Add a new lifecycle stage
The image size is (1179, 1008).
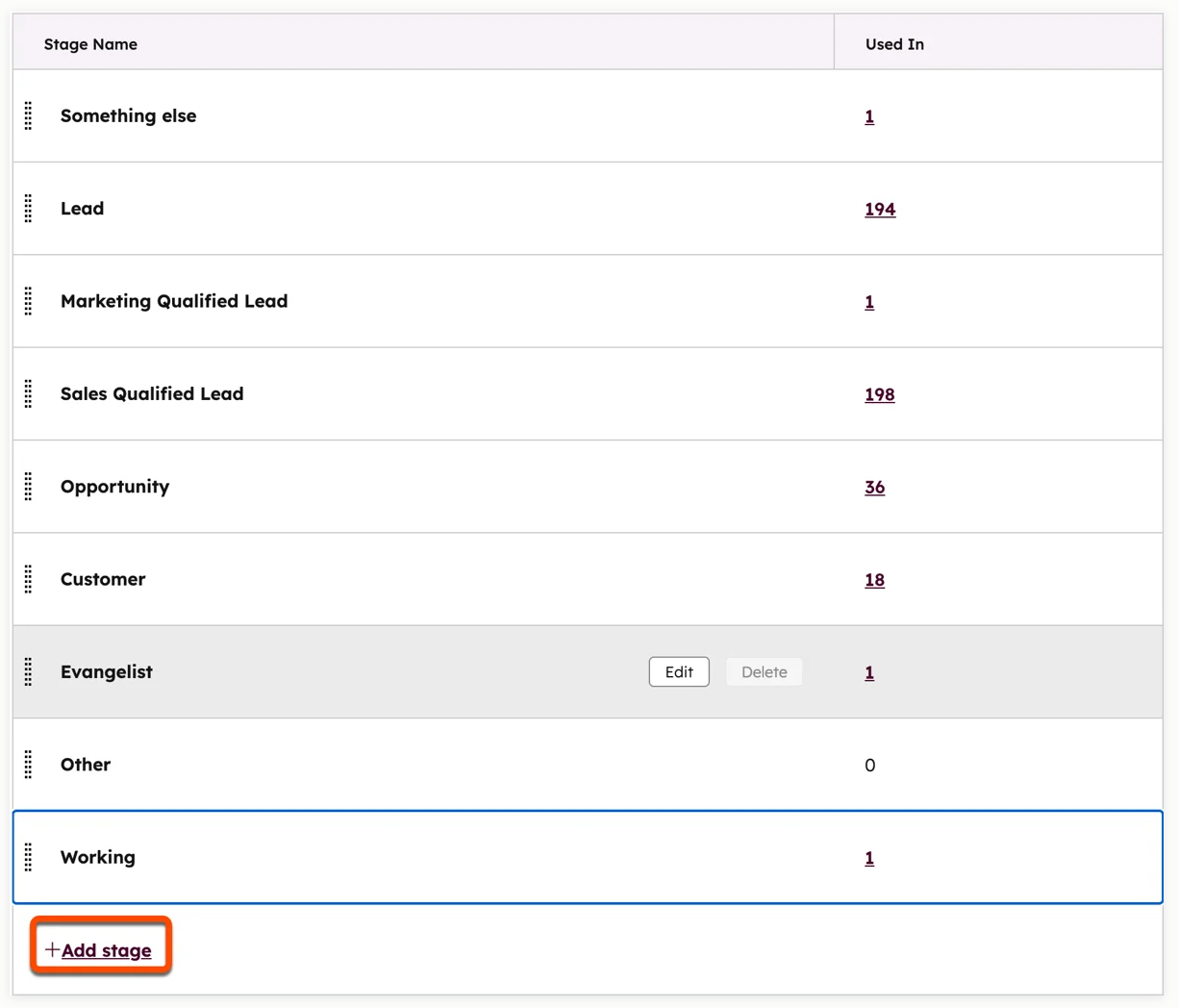(106, 950)
